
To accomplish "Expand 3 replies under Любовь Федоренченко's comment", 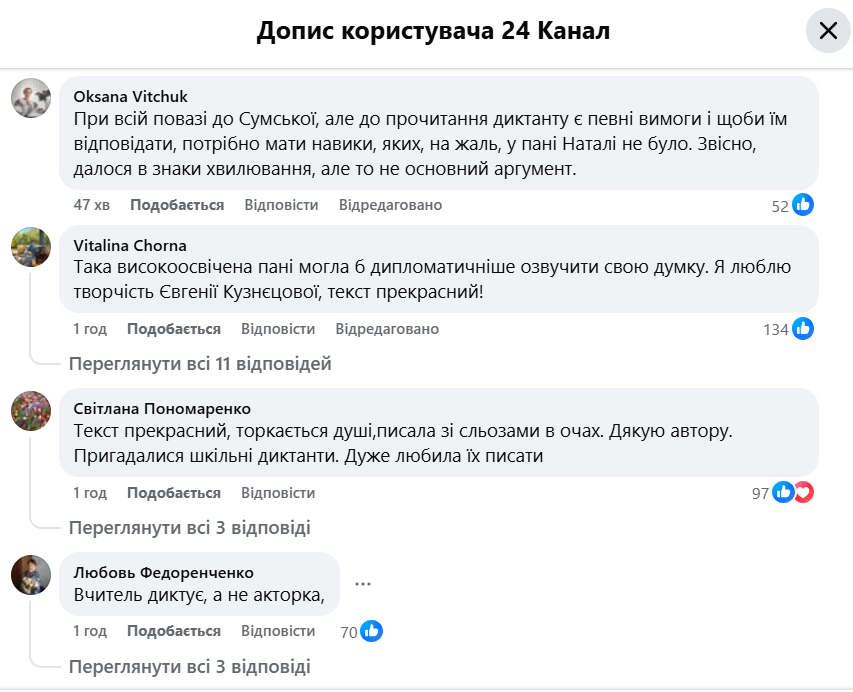I will 189,666.
